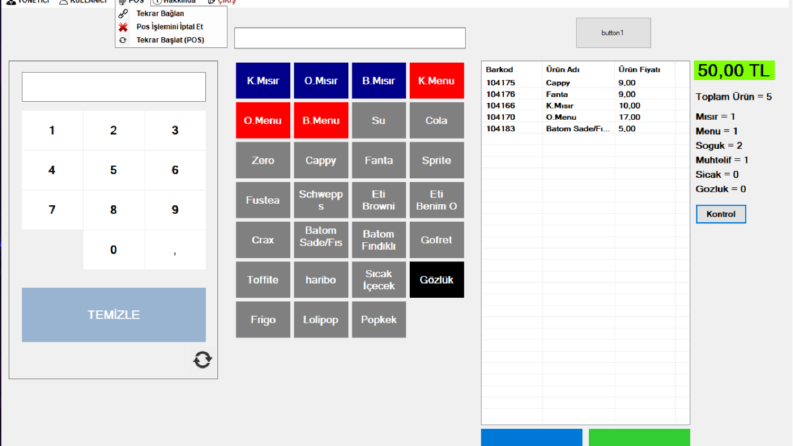The width and height of the screenshot is (793, 446).
Task: Select the 104175 Cappy row in the list
Action: [585, 82]
